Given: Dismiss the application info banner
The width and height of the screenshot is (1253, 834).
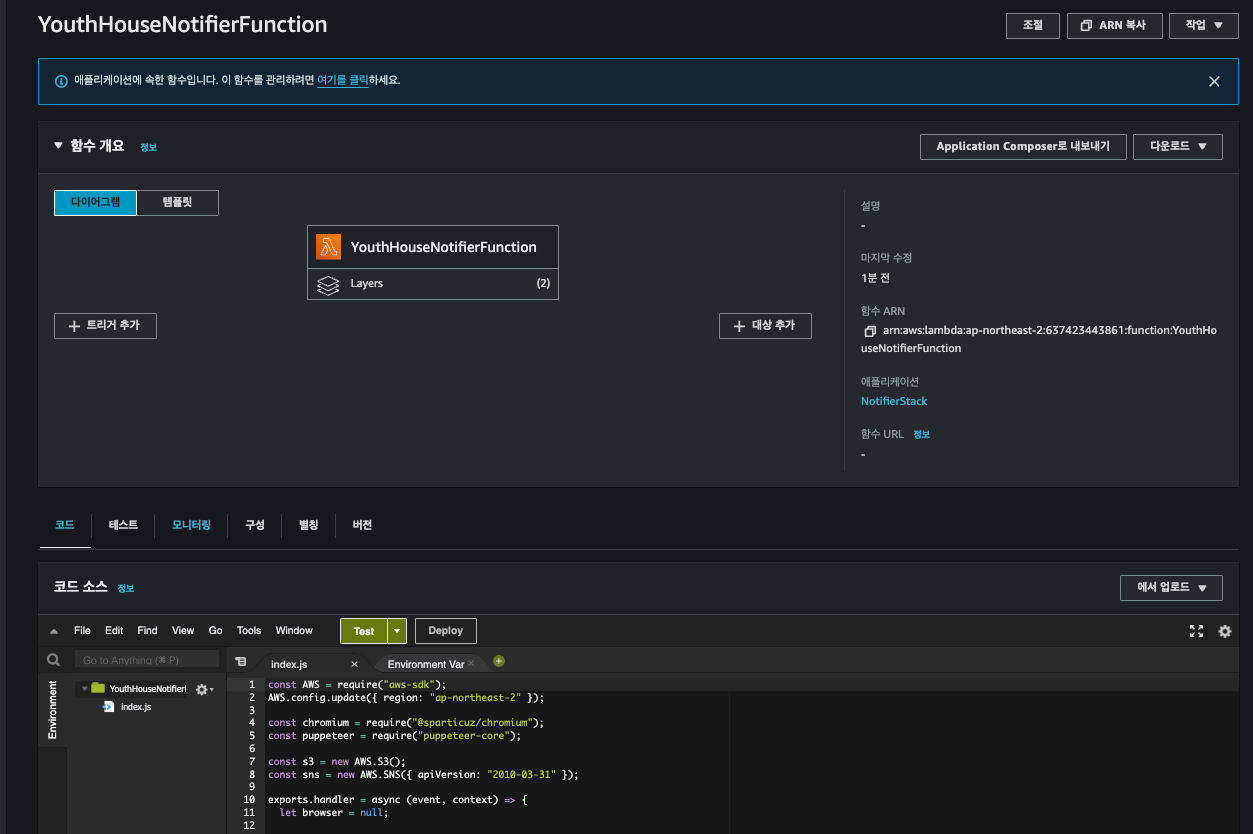Looking at the screenshot, I should [x=1214, y=81].
